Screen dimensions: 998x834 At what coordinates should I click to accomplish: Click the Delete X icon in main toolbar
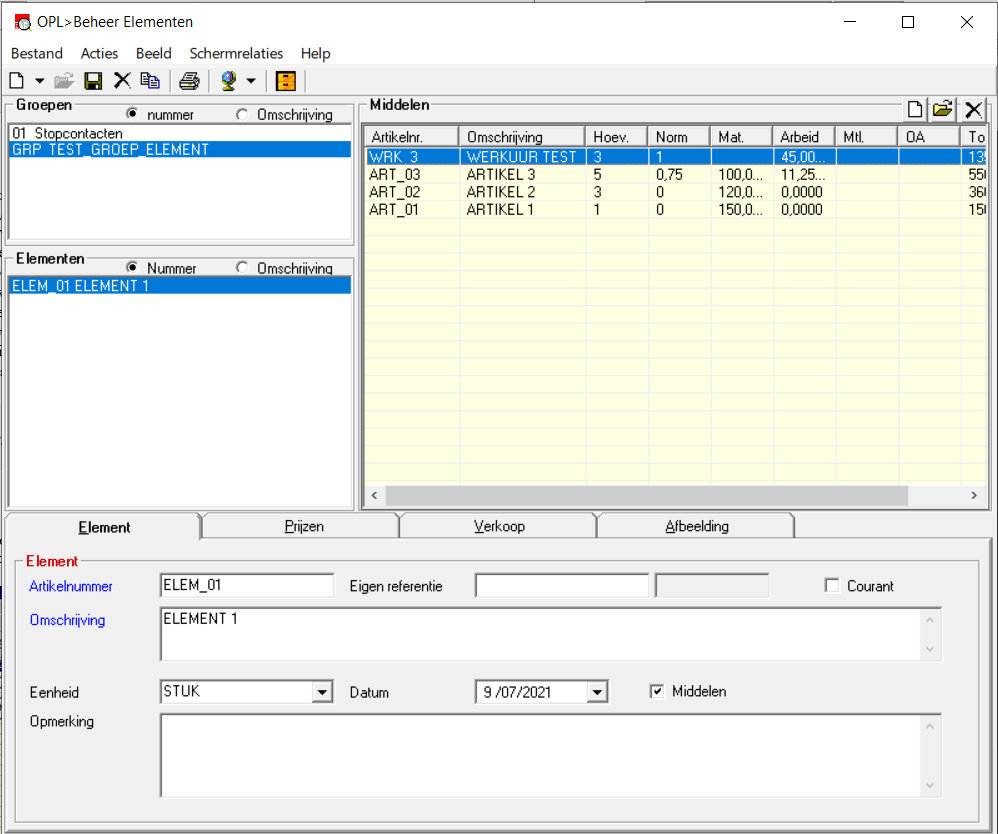(x=122, y=81)
